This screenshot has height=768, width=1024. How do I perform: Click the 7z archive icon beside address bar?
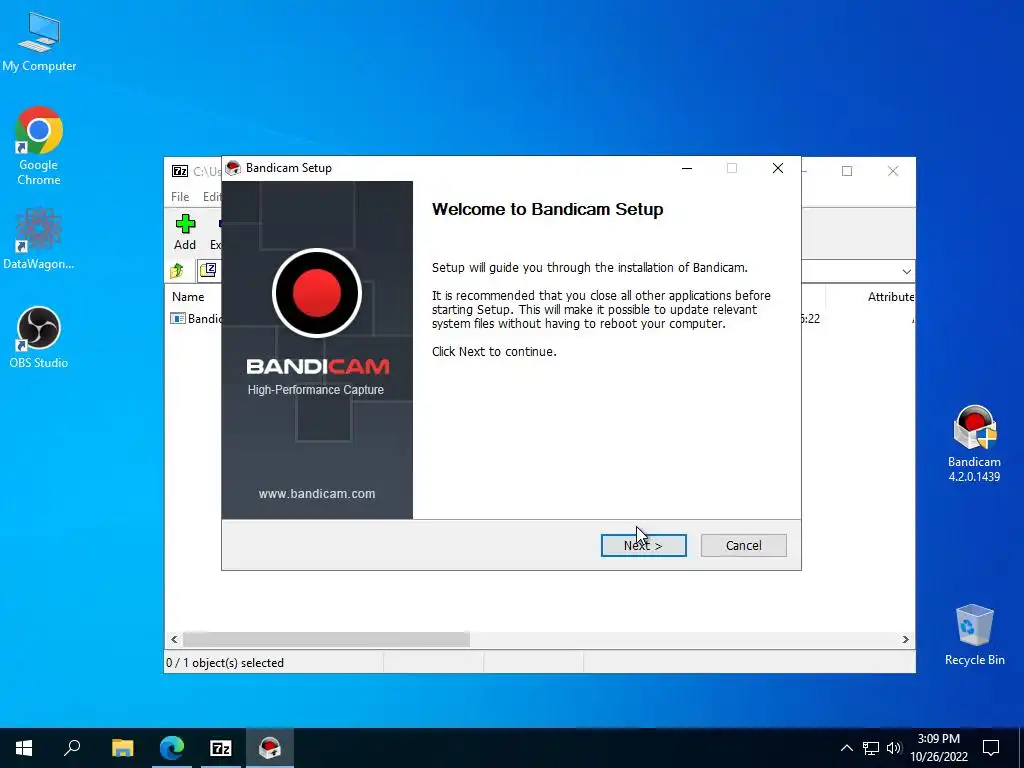tap(208, 270)
